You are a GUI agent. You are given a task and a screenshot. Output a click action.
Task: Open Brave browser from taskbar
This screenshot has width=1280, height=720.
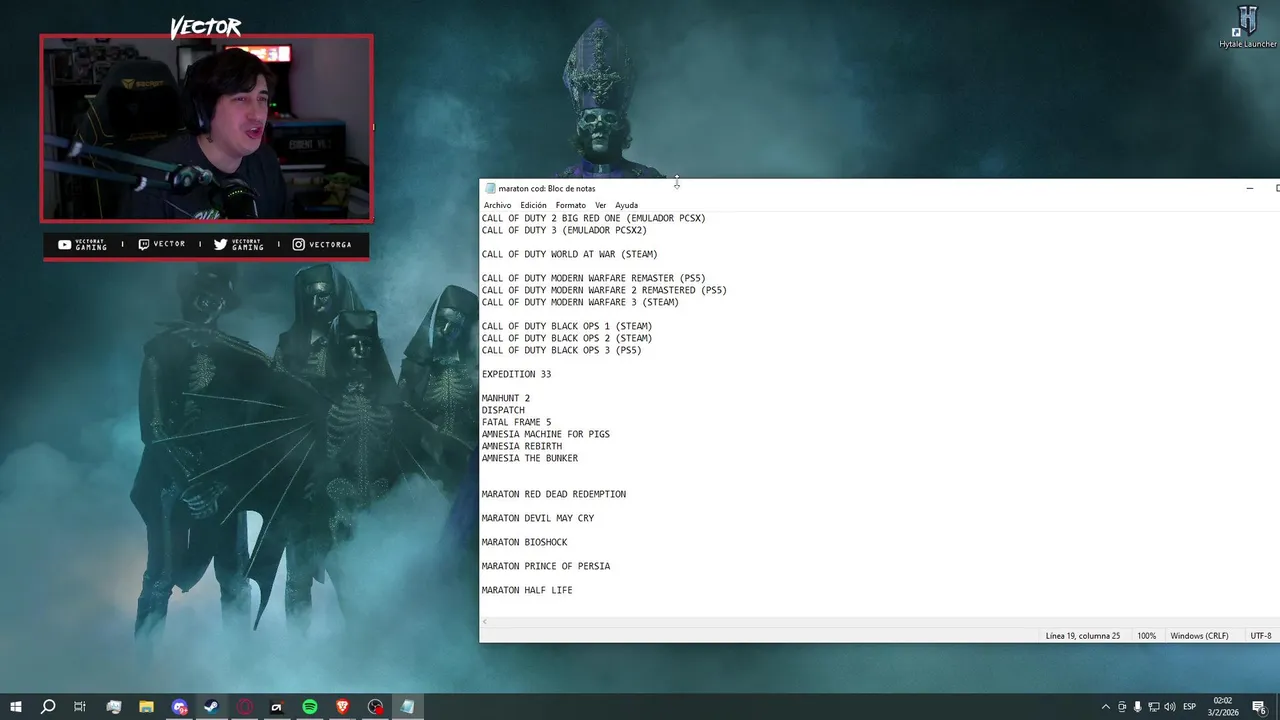tap(343, 707)
